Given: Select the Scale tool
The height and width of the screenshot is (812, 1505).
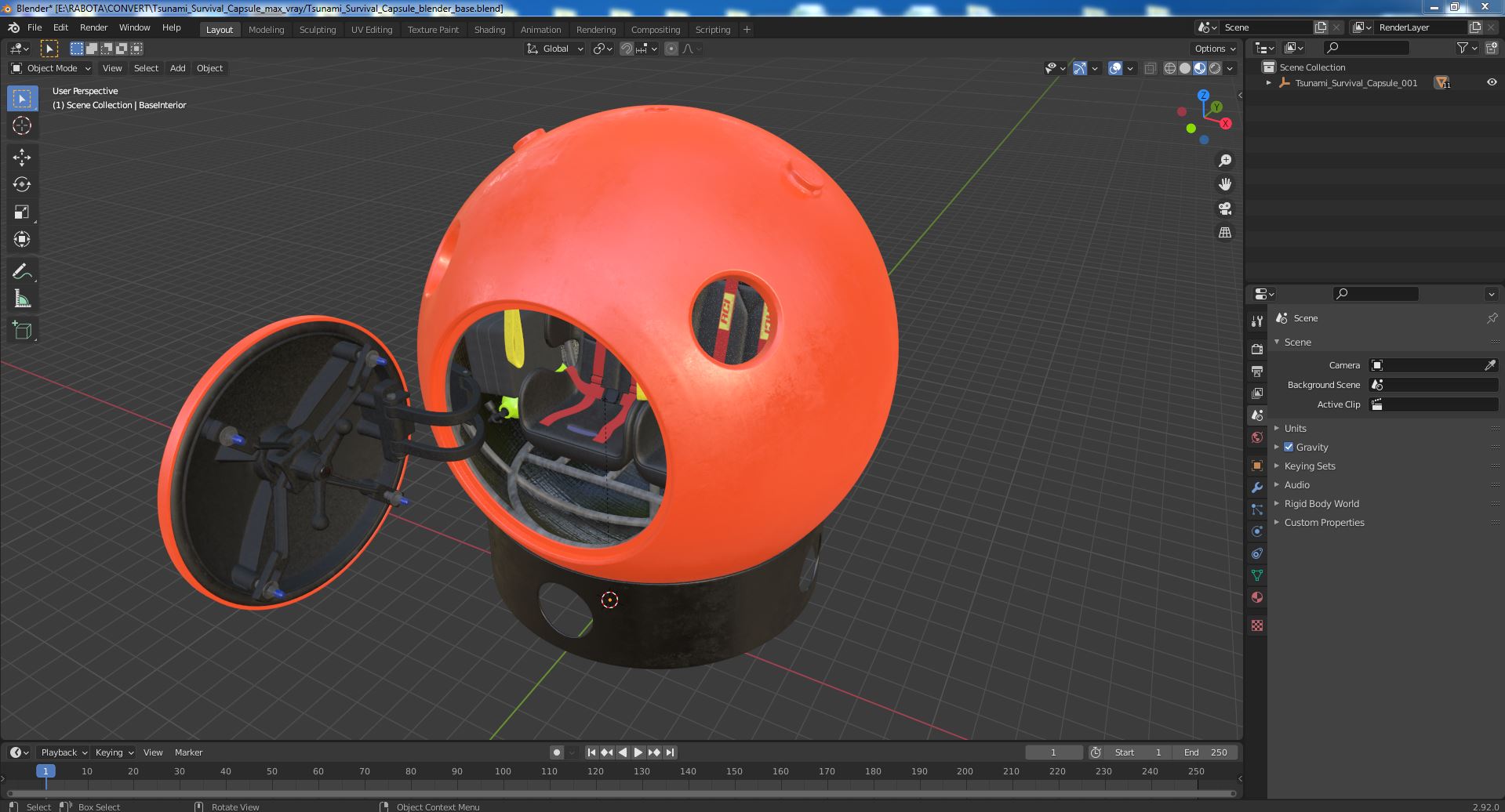Looking at the screenshot, I should 22,212.
